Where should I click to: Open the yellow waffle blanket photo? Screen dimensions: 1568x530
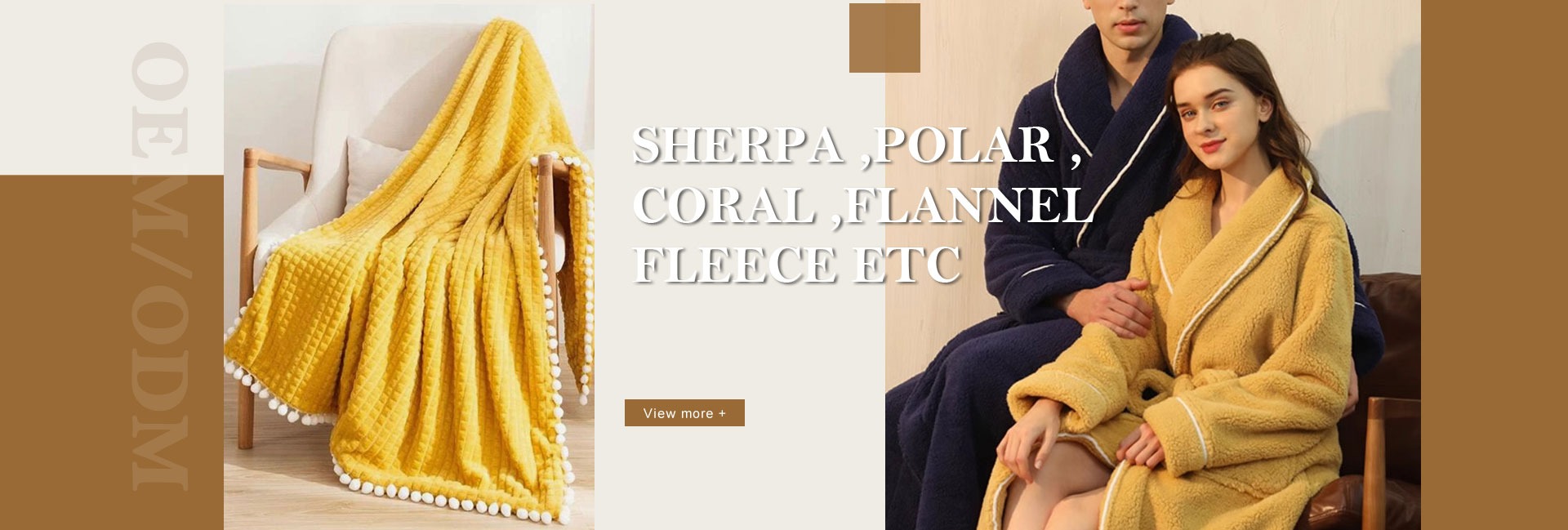(409, 267)
